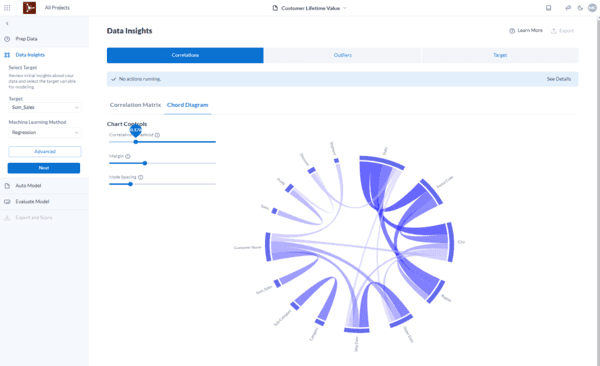Click the Export upload icon
The image size is (600, 366).
pos(553,31)
